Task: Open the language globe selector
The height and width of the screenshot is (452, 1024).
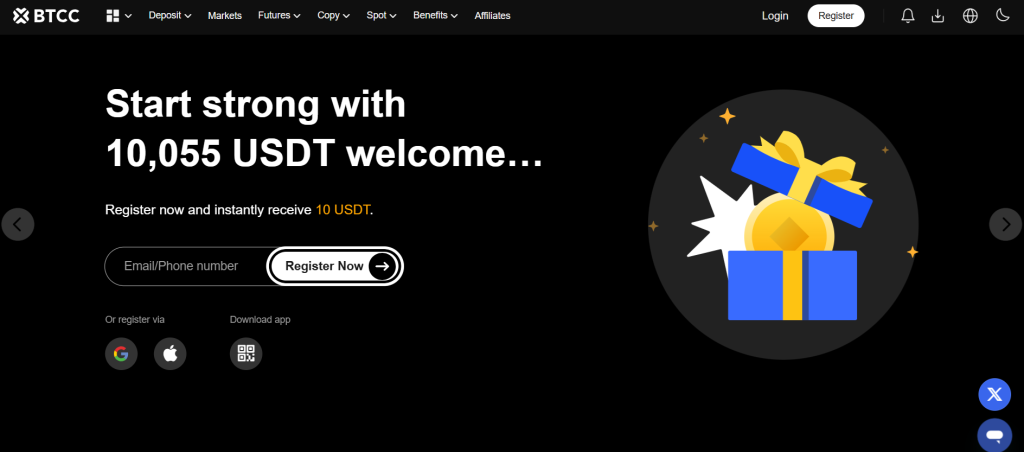Action: pos(970,16)
